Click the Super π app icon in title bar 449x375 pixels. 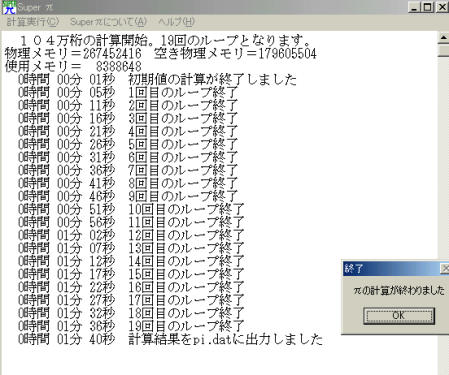click(x=9, y=7)
